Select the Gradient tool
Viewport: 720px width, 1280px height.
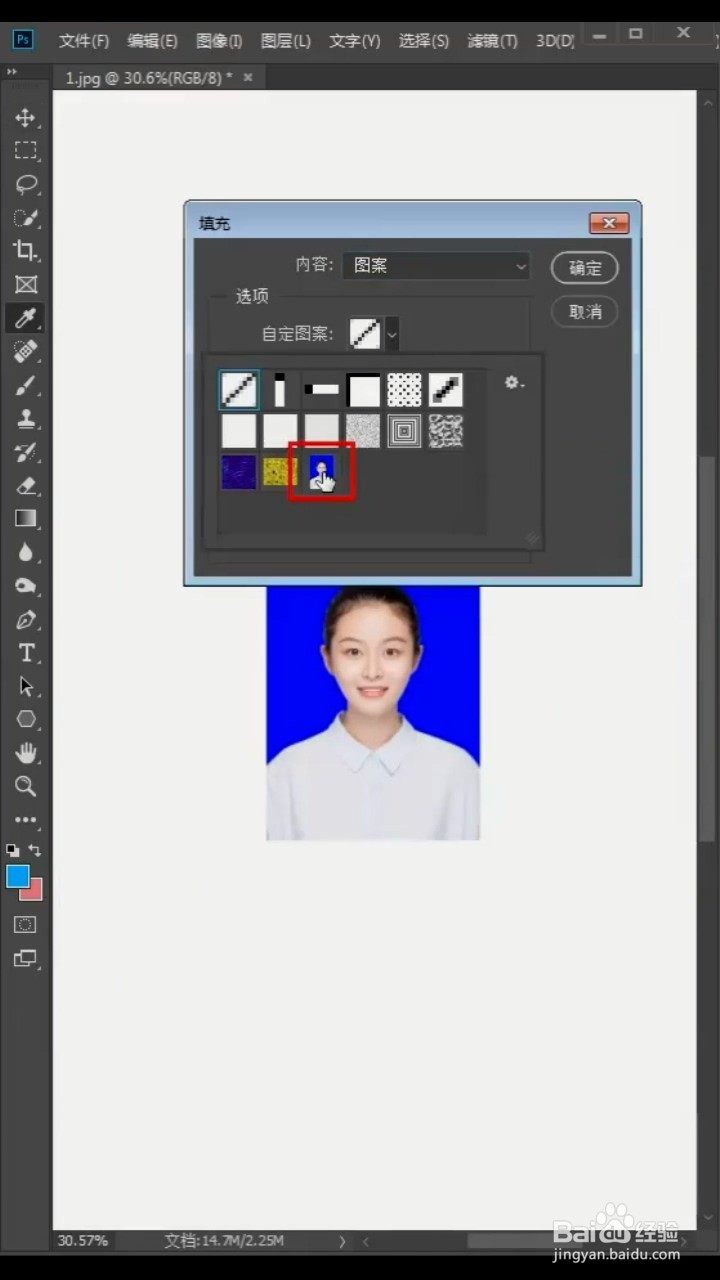(x=25, y=519)
